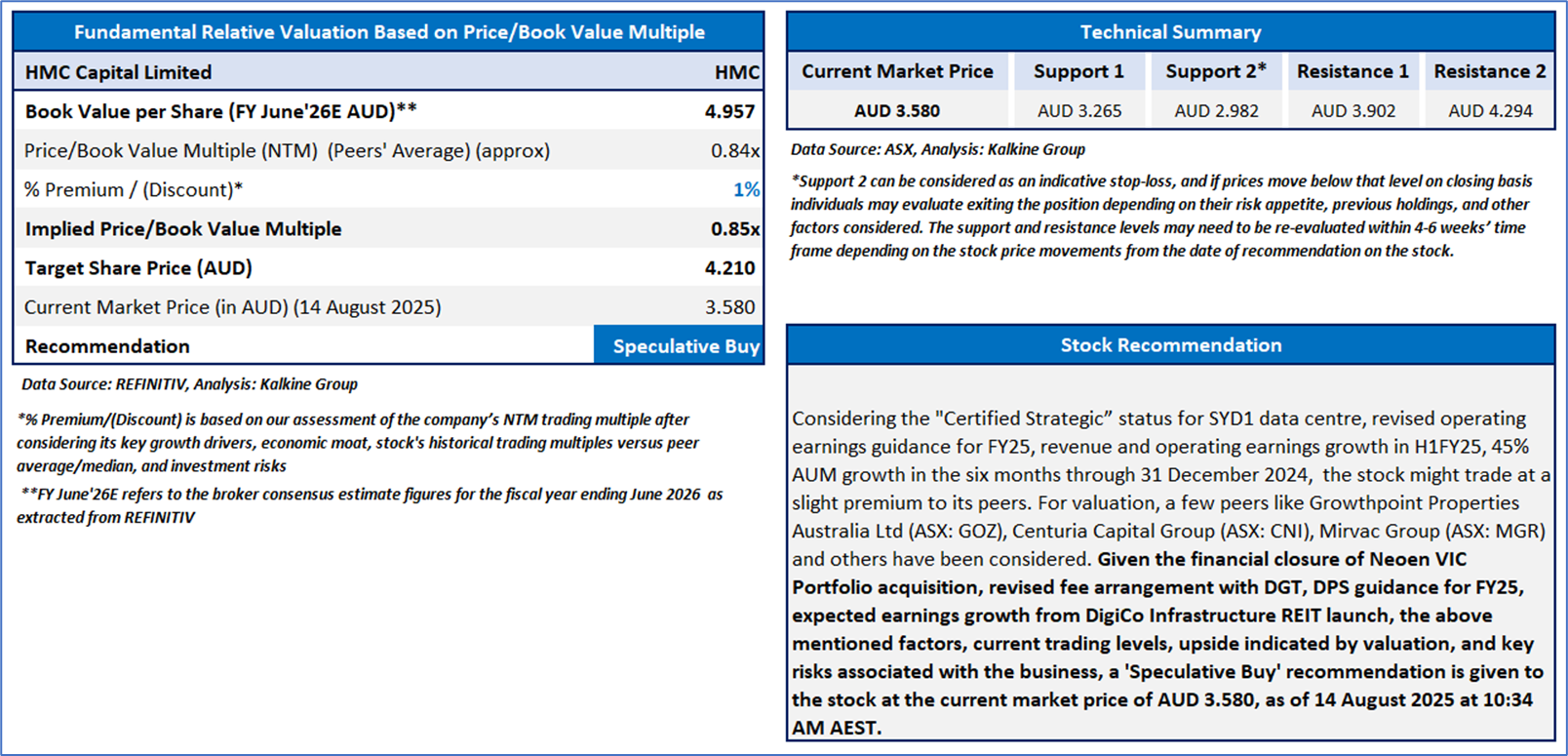
Task: Select the Resistance 2 column header
Action: [1489, 71]
